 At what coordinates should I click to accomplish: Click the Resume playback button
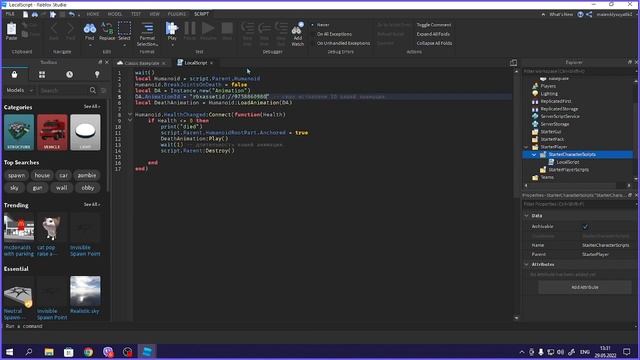208,28
